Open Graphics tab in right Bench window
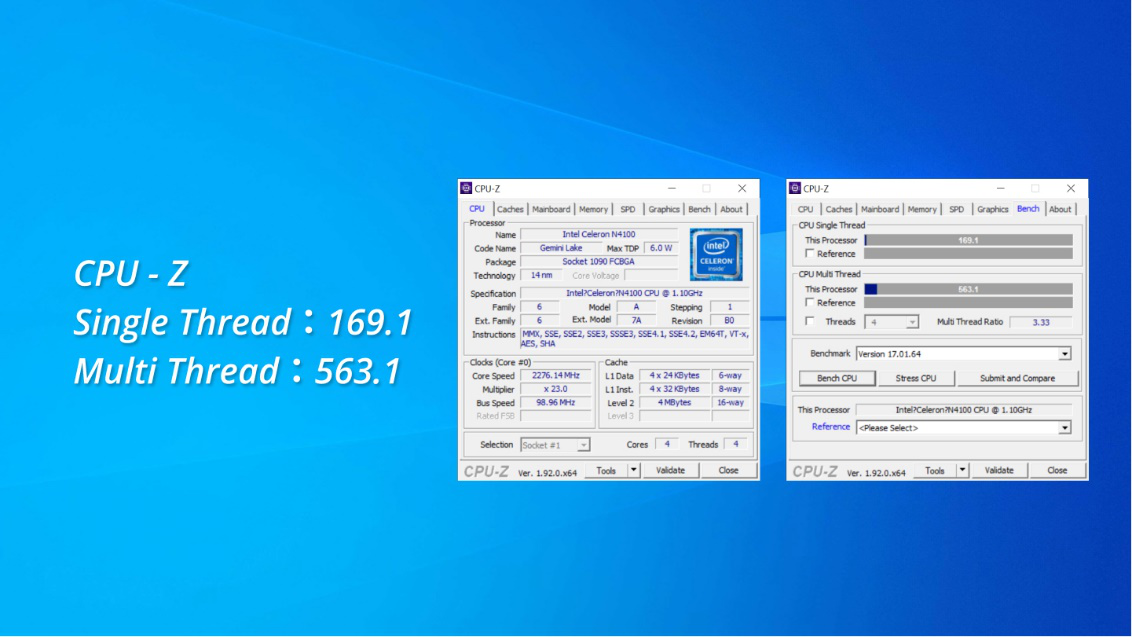 993,209
